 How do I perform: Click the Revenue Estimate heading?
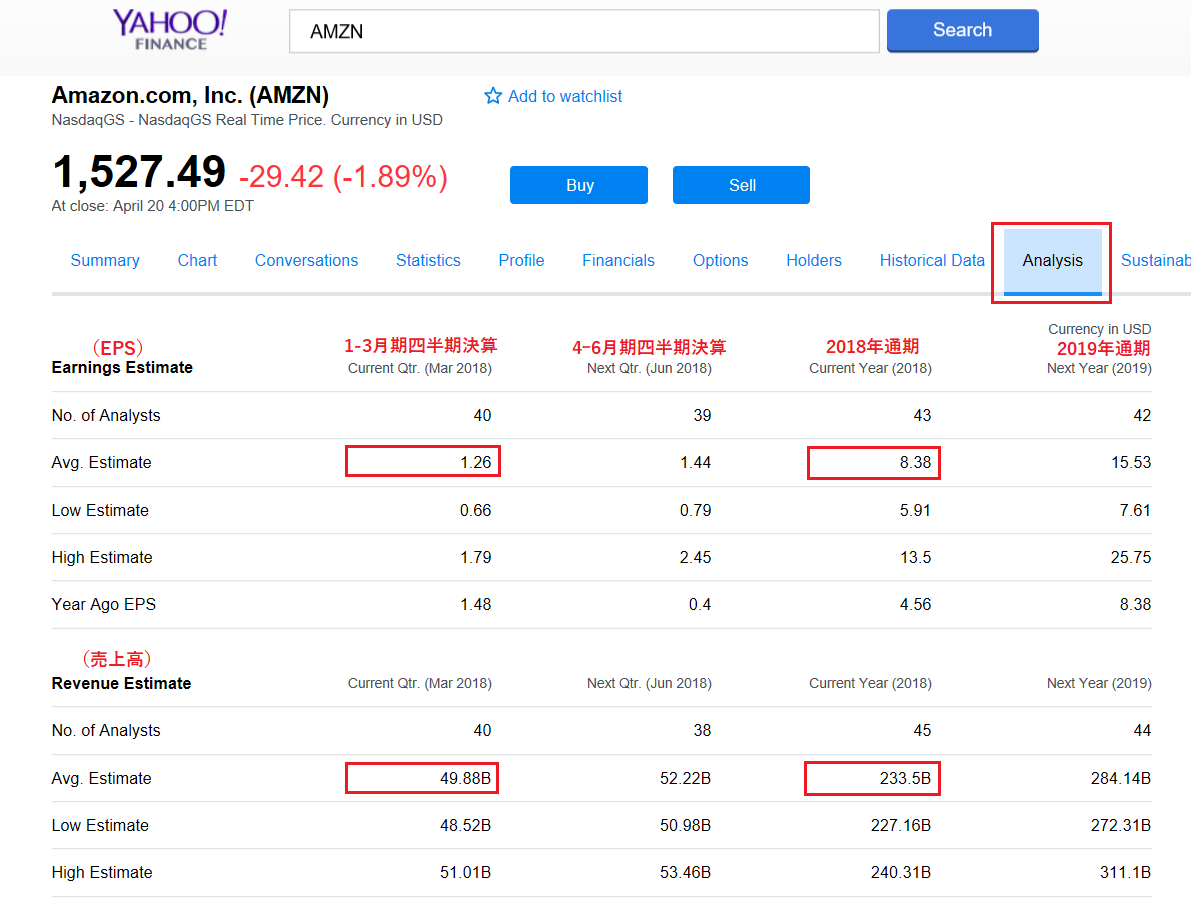[122, 684]
